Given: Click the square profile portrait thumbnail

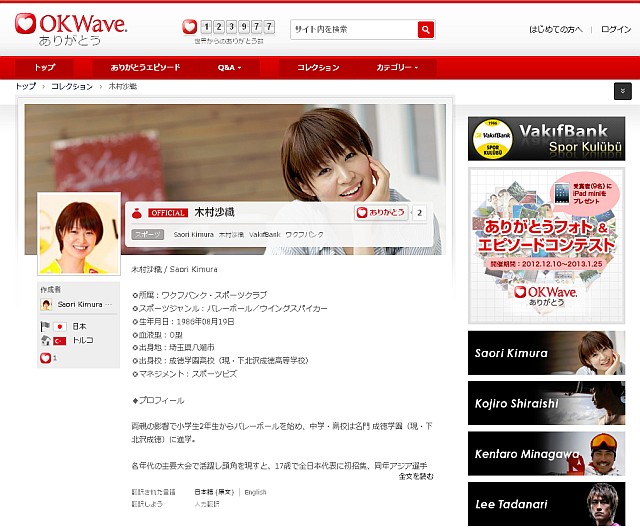Looking at the screenshot, I should pyautogui.click(x=79, y=233).
